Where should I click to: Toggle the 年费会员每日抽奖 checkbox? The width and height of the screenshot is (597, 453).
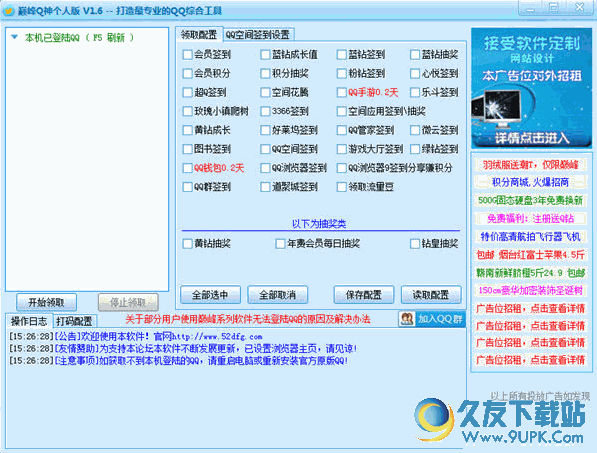(280, 244)
